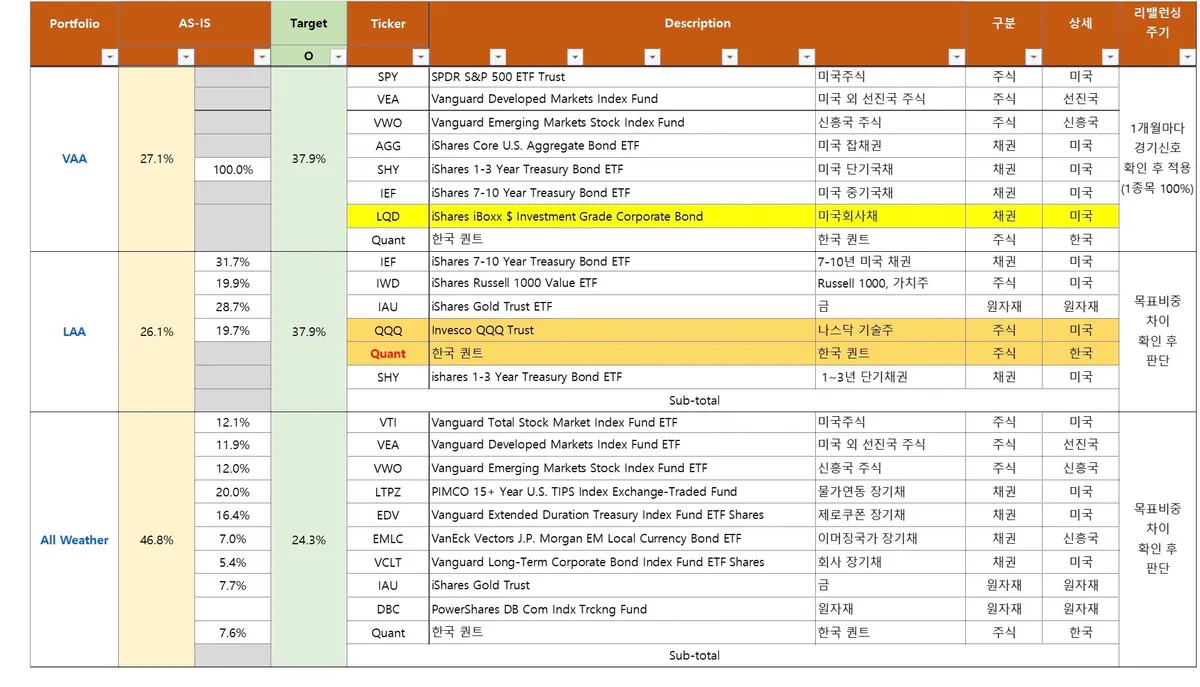
Task: Select the green Target header cell
Action: pos(308,23)
